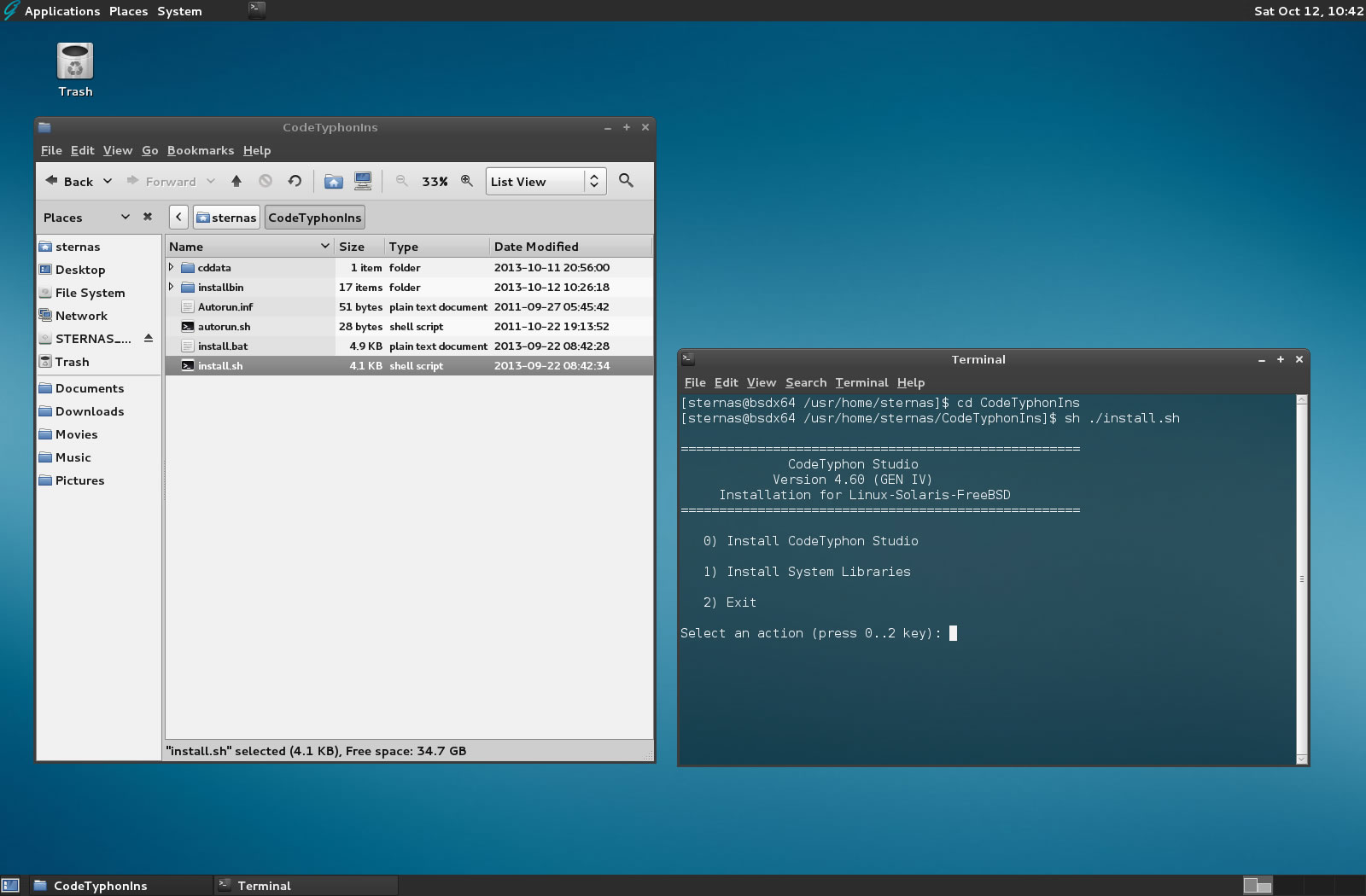
Task: Select the installbin folder icon
Action: click(x=188, y=288)
